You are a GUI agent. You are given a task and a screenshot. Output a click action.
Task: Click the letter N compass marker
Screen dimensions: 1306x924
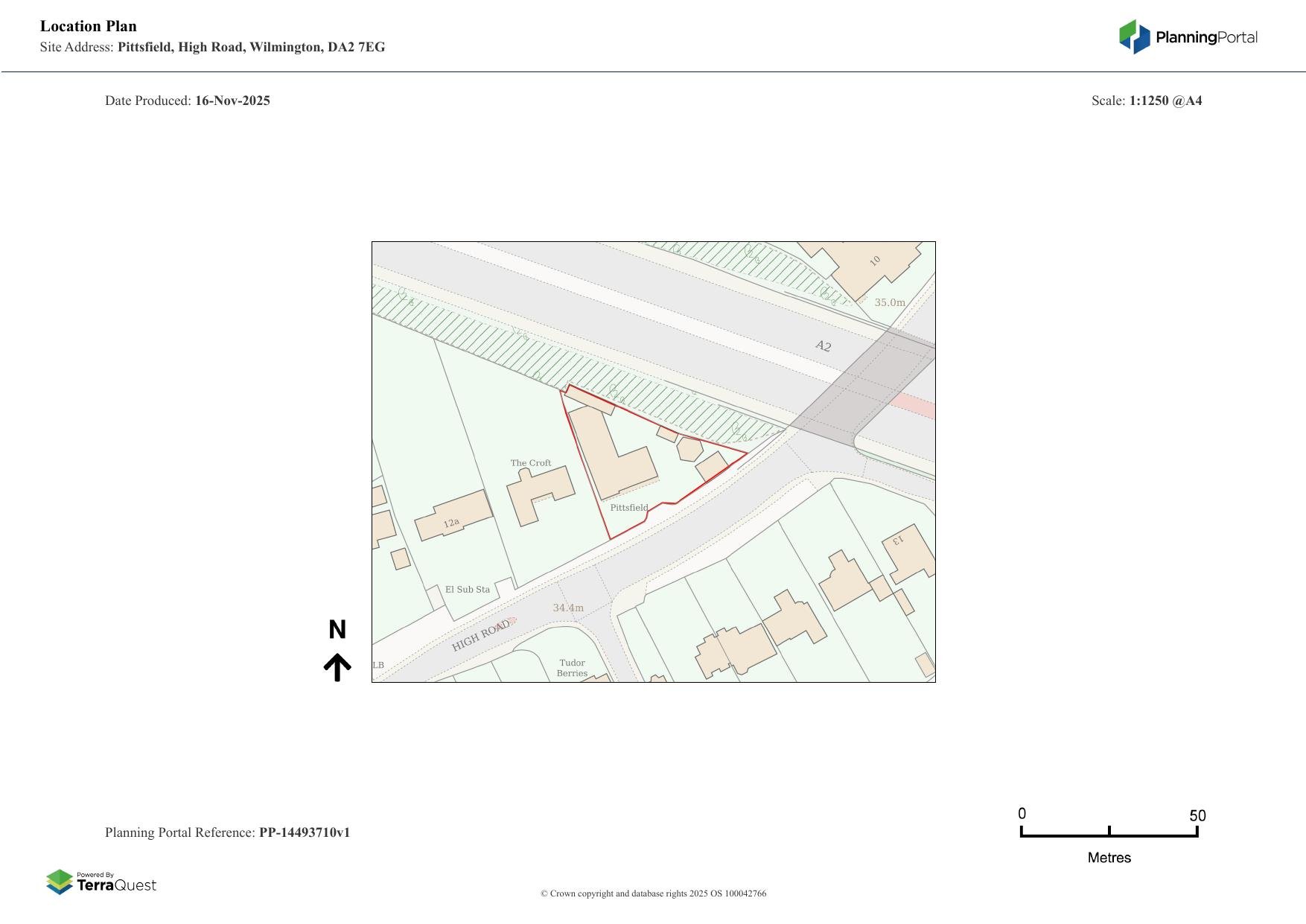(337, 630)
